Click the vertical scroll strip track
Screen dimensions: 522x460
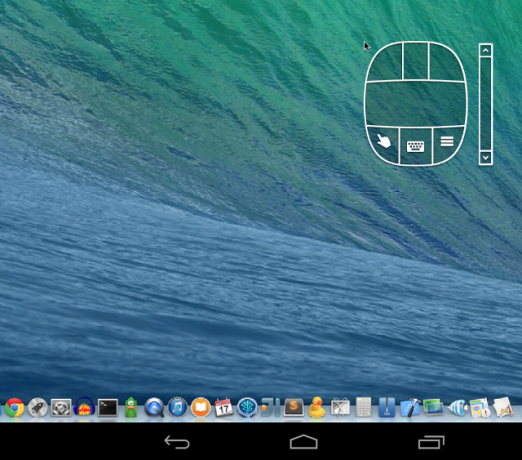pos(486,104)
